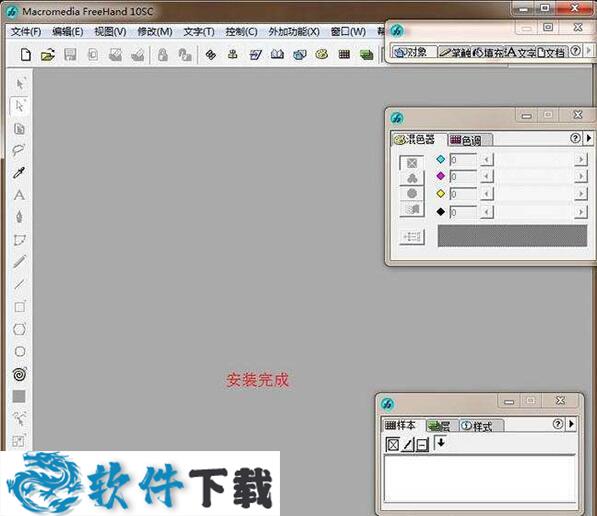This screenshot has height=516, width=597.
Task: Click the painter's palette Color Mixer toolbar icon
Action: (322, 55)
